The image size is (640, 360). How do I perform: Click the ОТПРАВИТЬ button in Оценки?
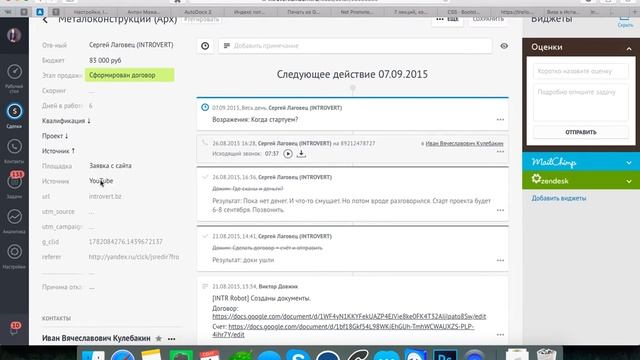click(x=581, y=132)
